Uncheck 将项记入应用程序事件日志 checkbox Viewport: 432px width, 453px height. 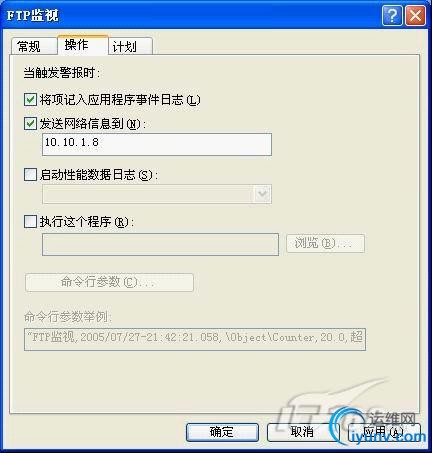pos(30,100)
